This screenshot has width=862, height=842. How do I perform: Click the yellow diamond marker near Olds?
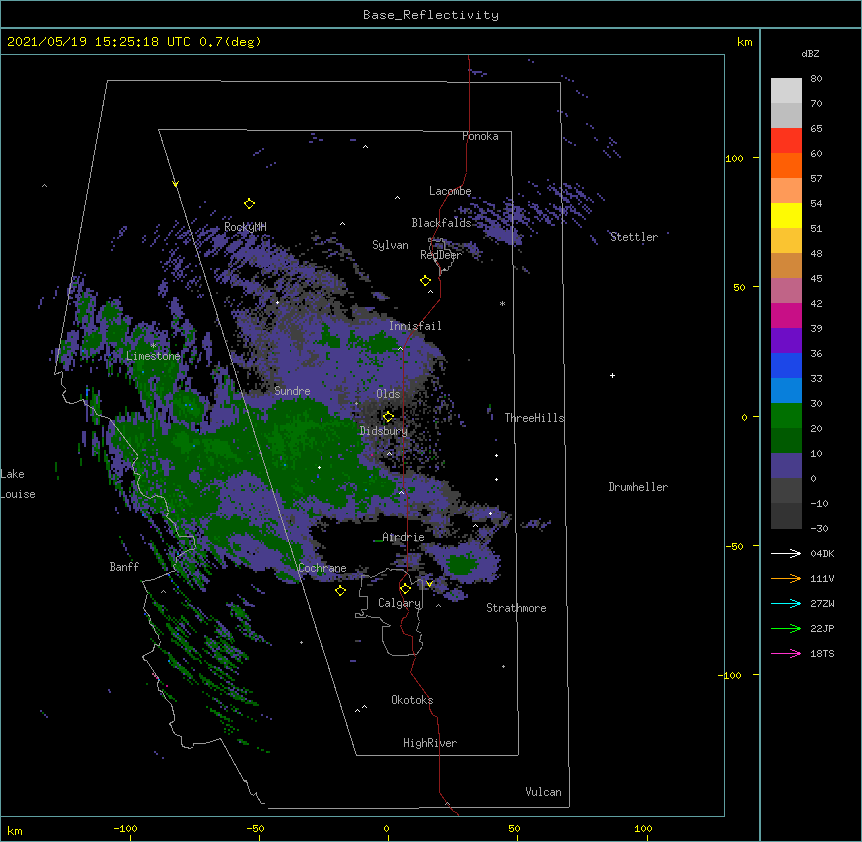[388, 416]
